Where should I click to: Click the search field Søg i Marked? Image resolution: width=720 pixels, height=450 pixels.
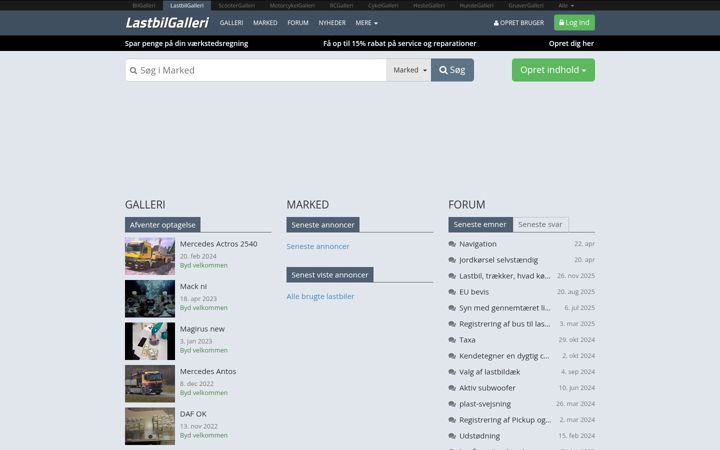coord(256,70)
